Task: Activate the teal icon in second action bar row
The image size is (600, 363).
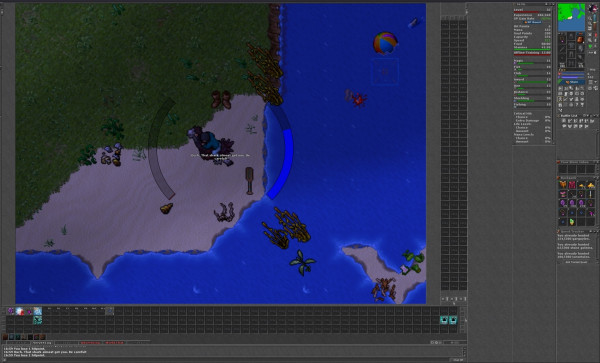Action: 38,320
